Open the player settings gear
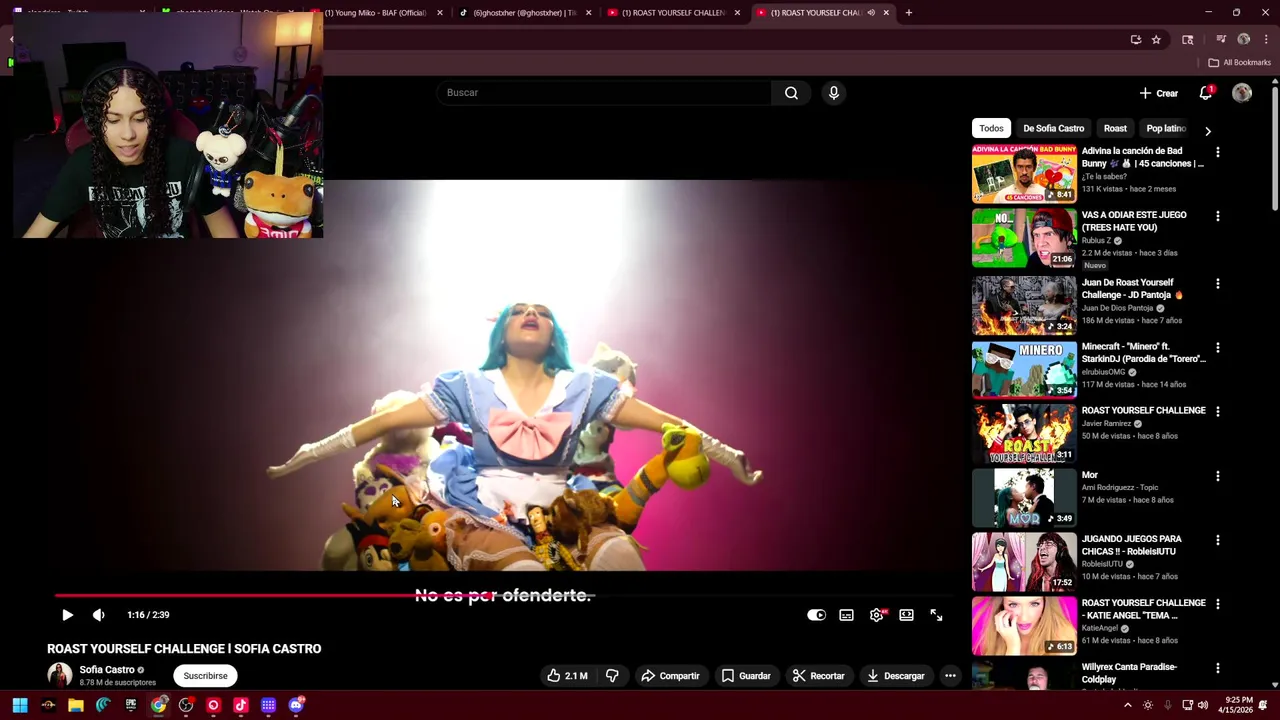The width and height of the screenshot is (1280, 720). (877, 615)
